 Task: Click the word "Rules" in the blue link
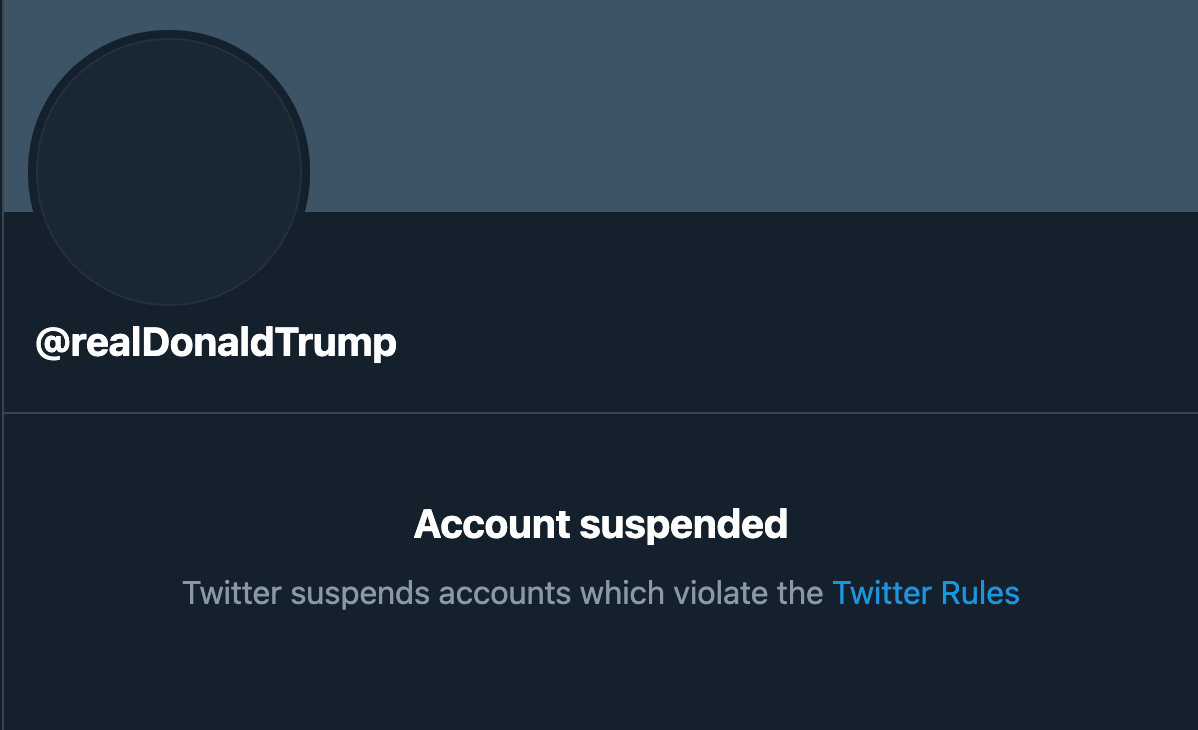point(980,593)
